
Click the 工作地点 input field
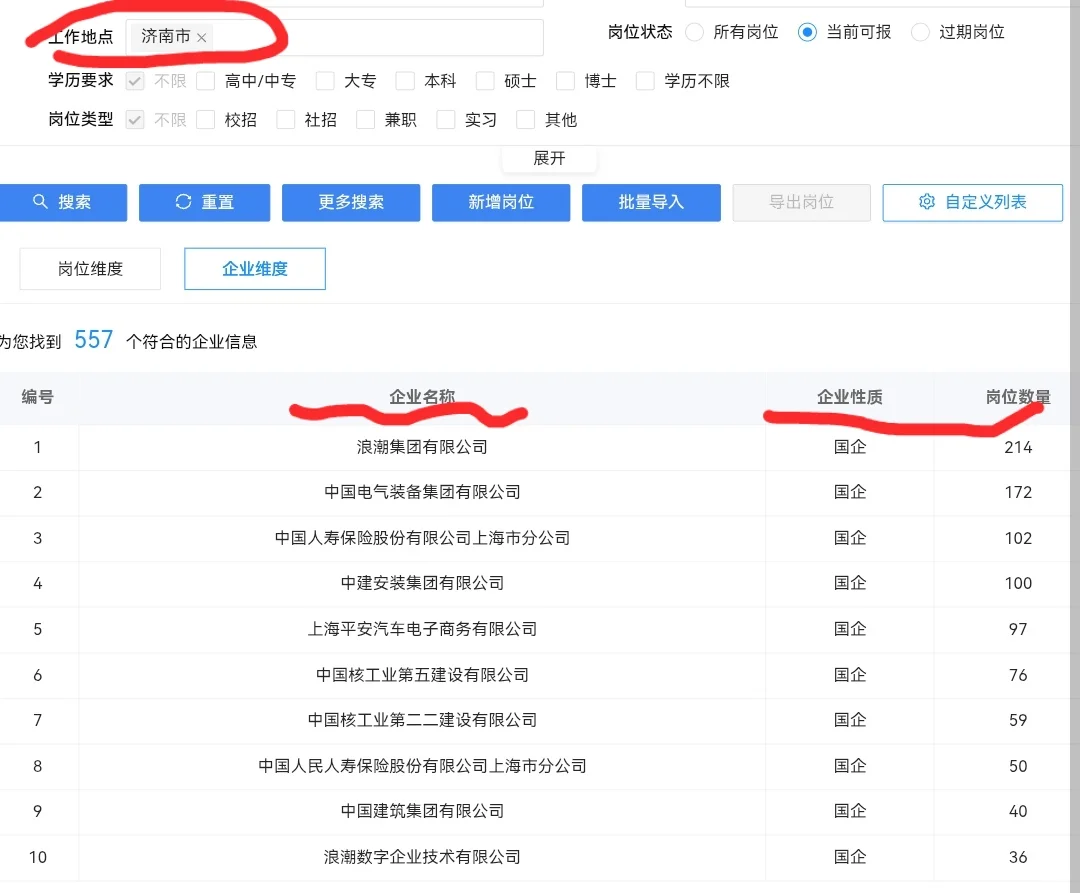(335, 36)
